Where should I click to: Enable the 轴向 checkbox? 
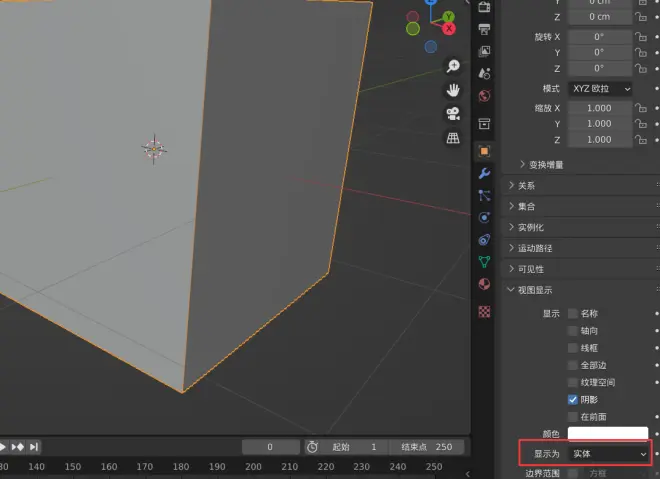(572, 331)
